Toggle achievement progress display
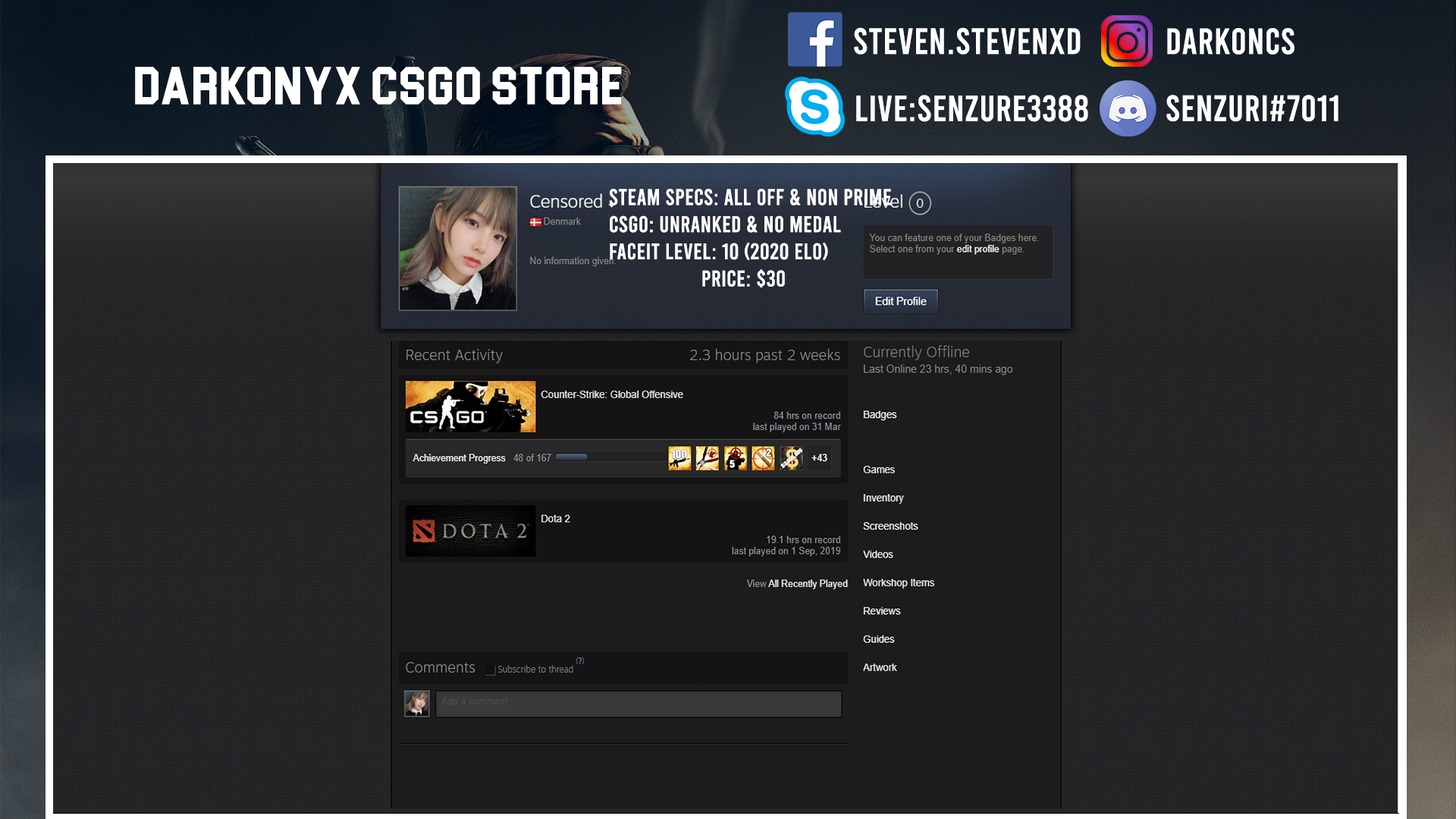 [459, 458]
